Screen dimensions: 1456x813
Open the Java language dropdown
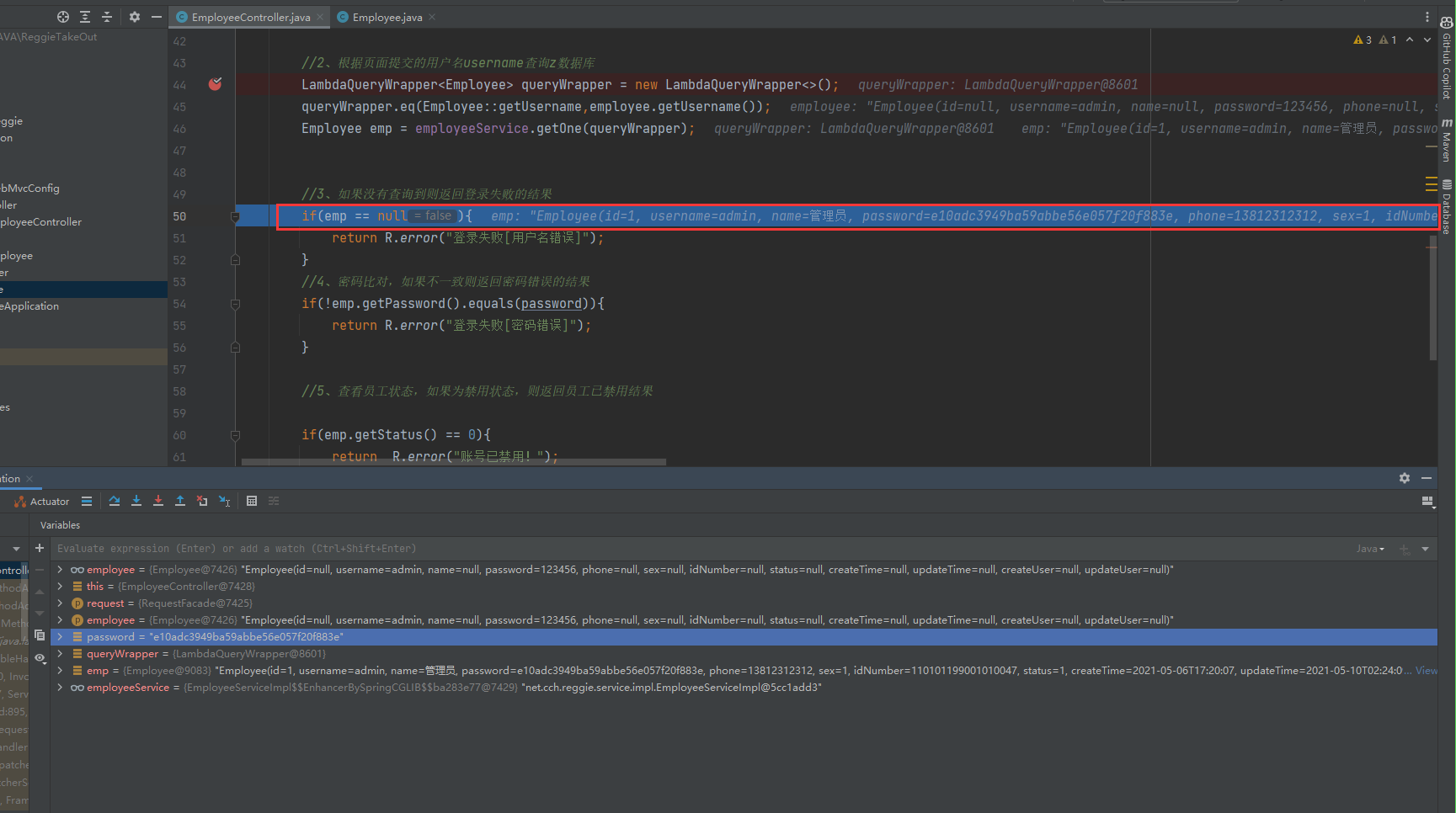(1370, 549)
